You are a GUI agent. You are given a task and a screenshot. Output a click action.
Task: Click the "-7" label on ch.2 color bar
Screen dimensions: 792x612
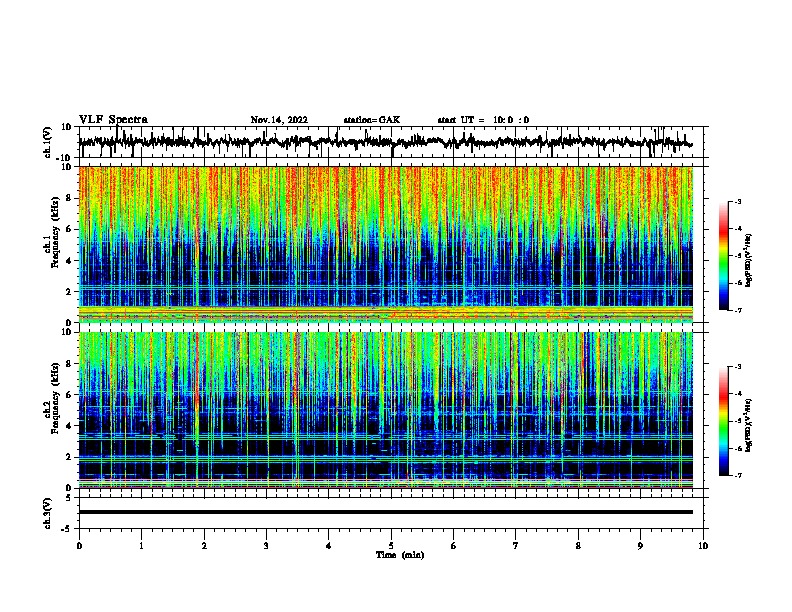coord(738,476)
